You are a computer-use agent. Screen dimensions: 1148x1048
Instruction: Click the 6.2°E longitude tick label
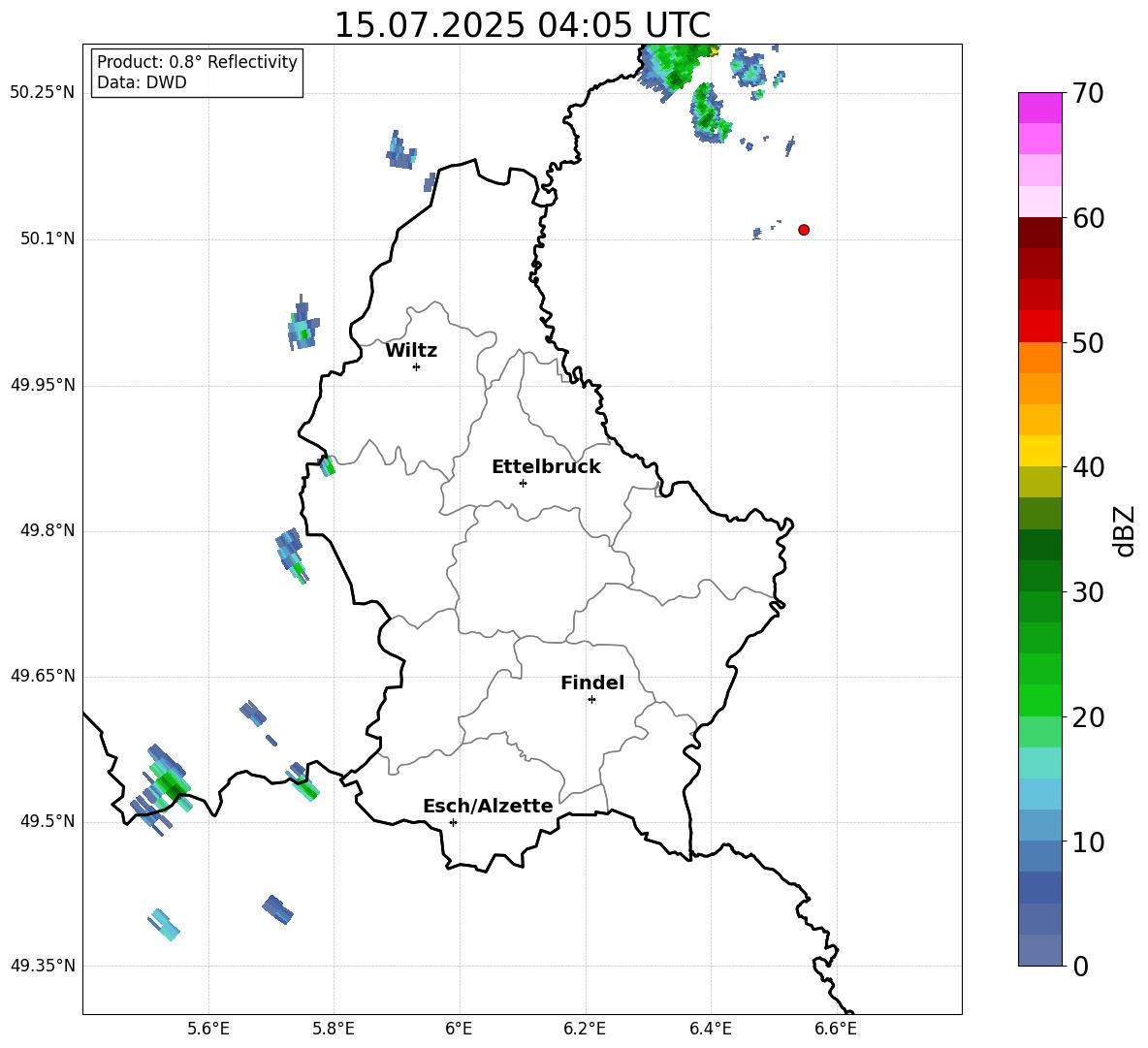(585, 1029)
